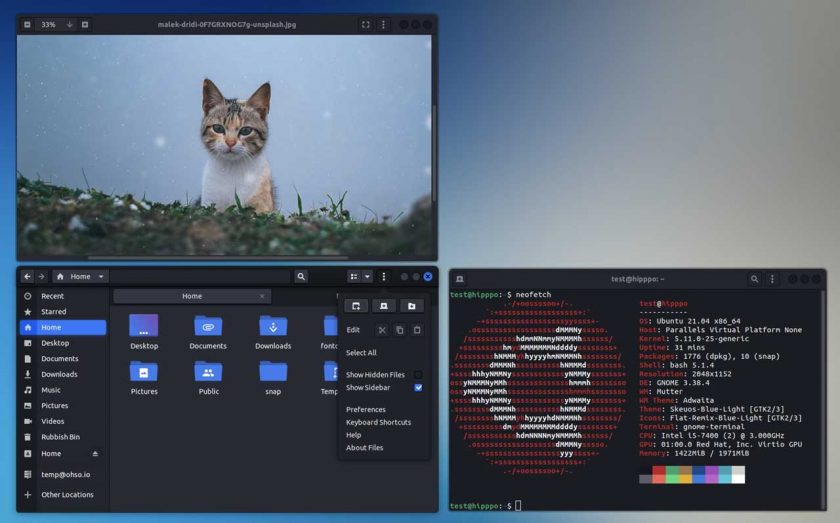Open the image viewer's three-dot menu
The width and height of the screenshot is (840, 523).
[x=383, y=25]
